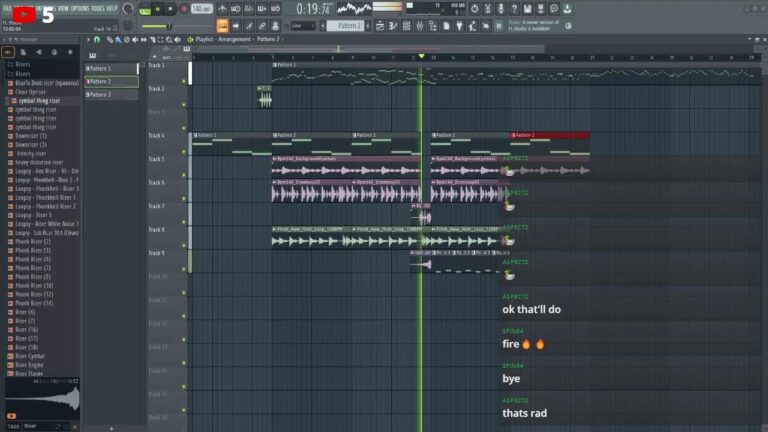
Task: Select the playlist mute tool icon
Action: [135, 40]
